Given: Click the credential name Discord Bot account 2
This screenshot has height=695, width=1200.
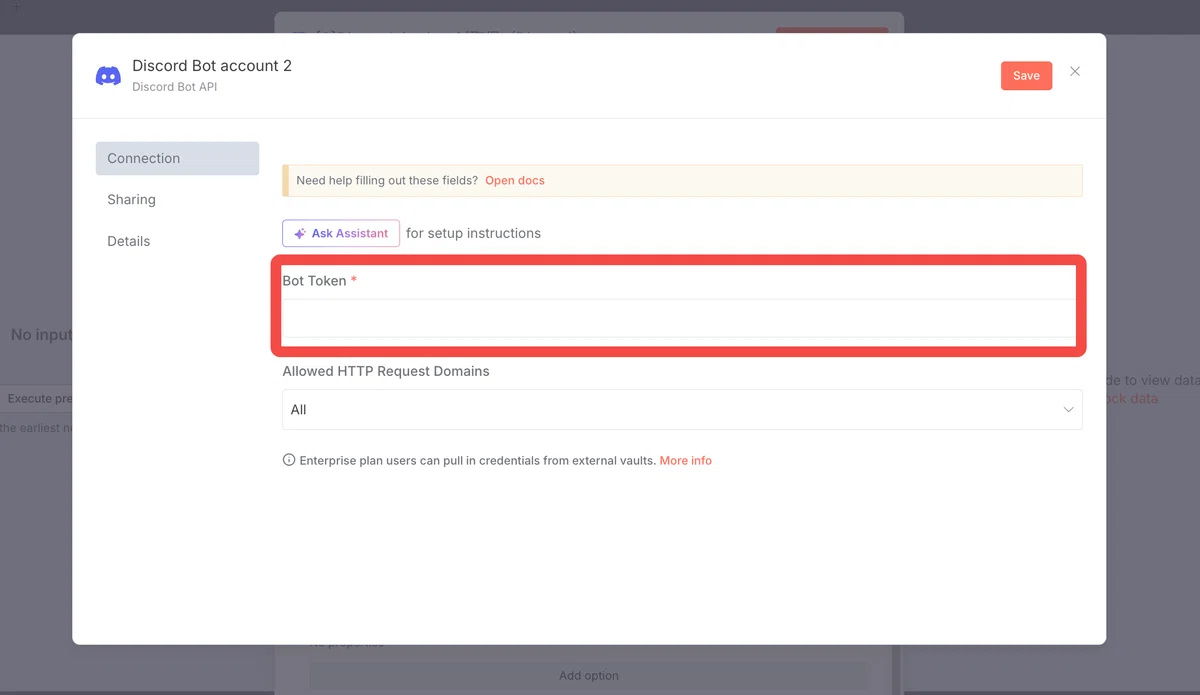Looking at the screenshot, I should (212, 66).
